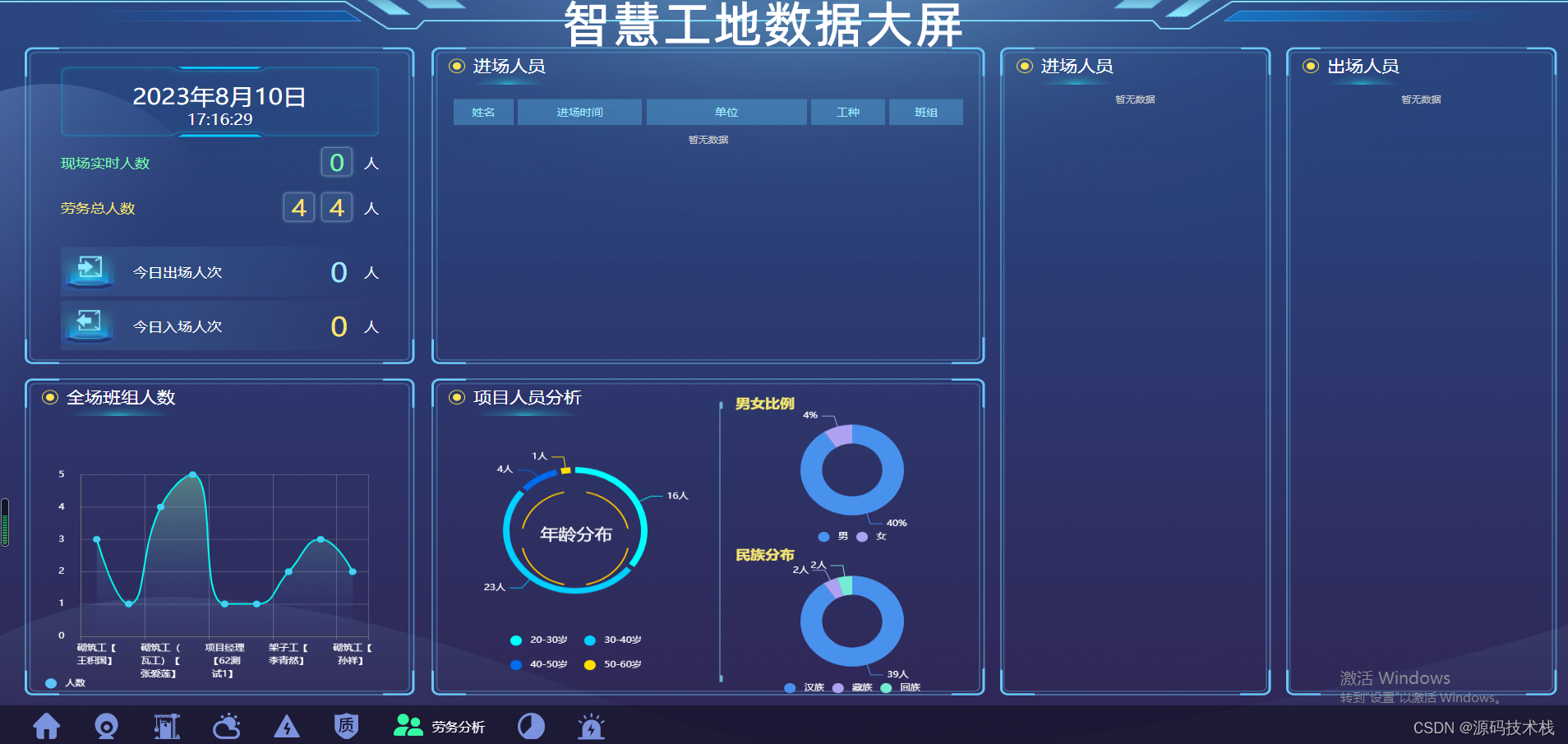Click the 4% gender chart label
Image resolution: width=1568 pixels, height=744 pixels.
point(810,415)
